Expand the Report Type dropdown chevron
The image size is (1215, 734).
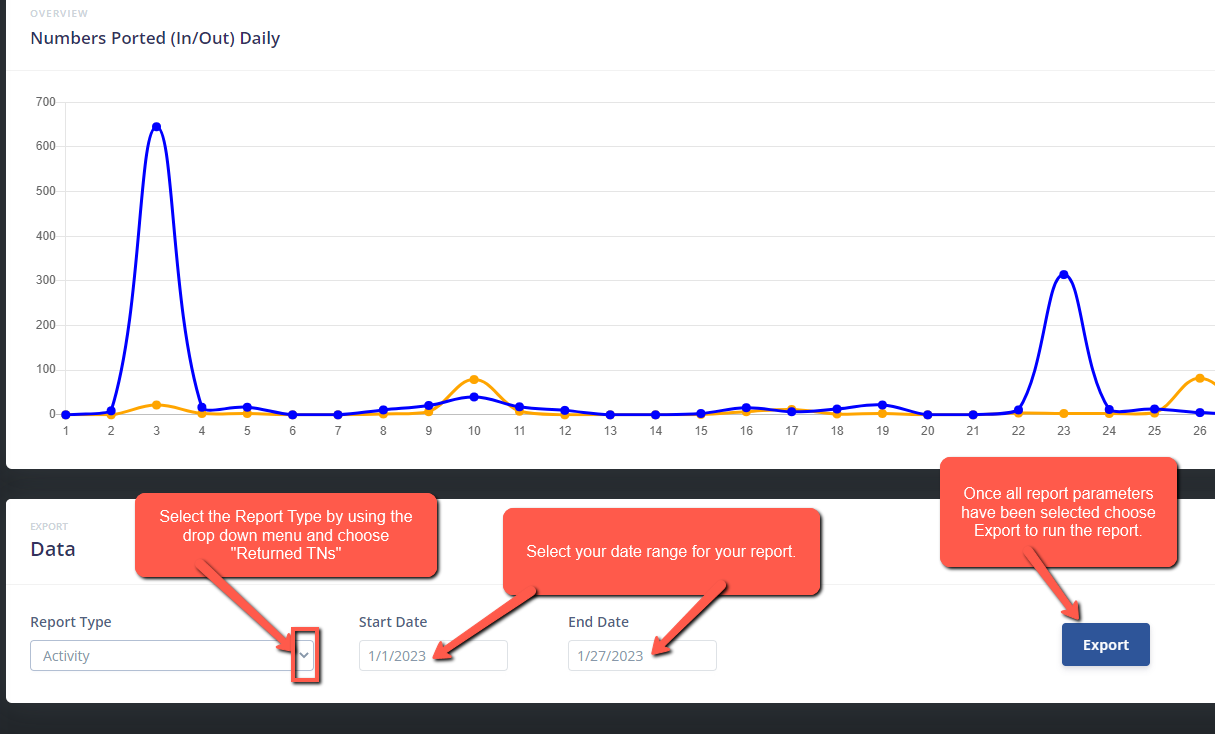(x=305, y=656)
